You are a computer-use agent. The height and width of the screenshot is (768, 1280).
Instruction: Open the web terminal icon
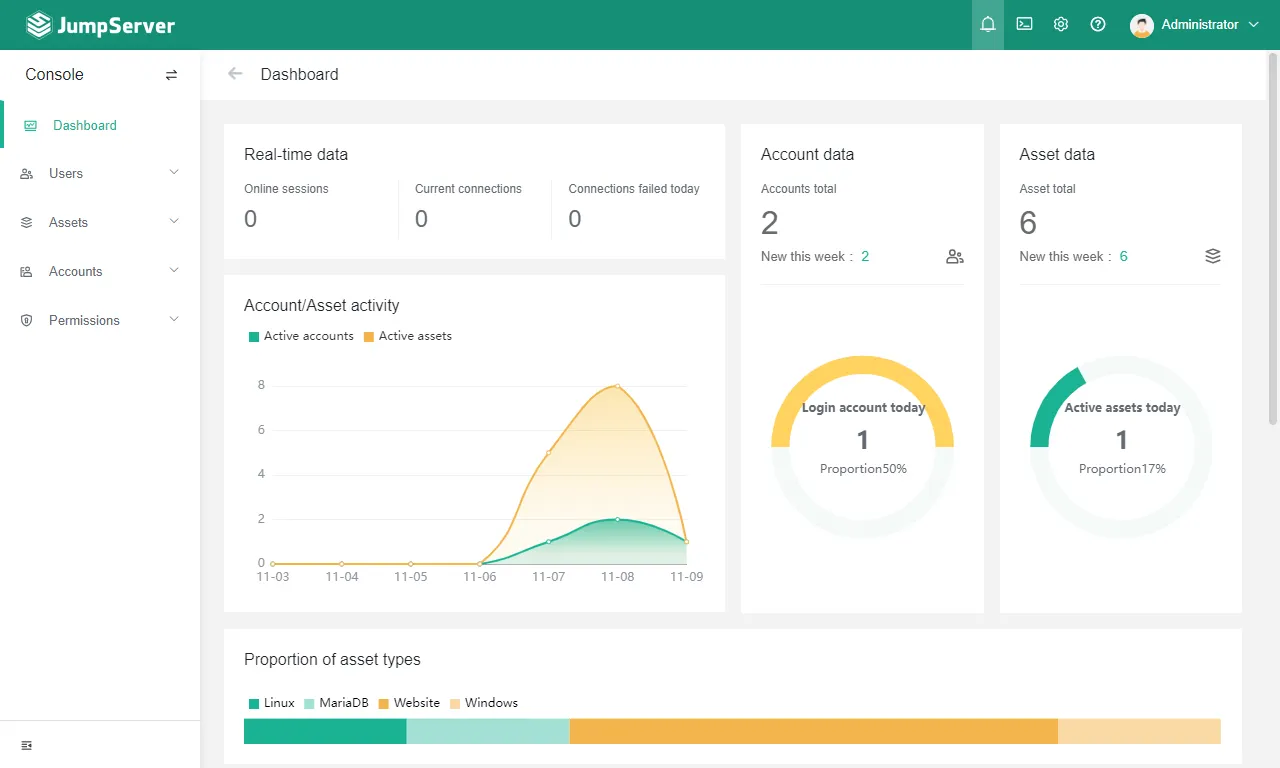click(x=1024, y=24)
